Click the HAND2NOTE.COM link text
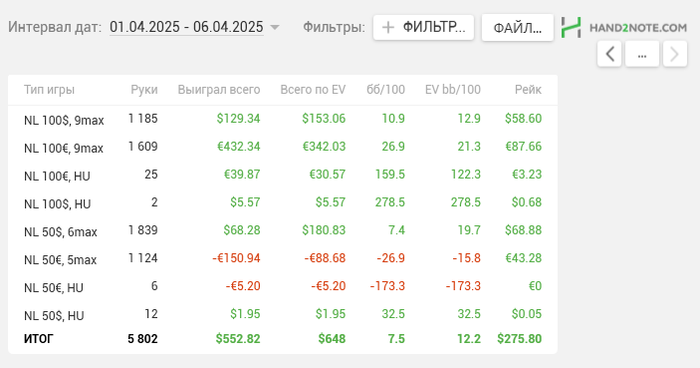 pos(638,28)
